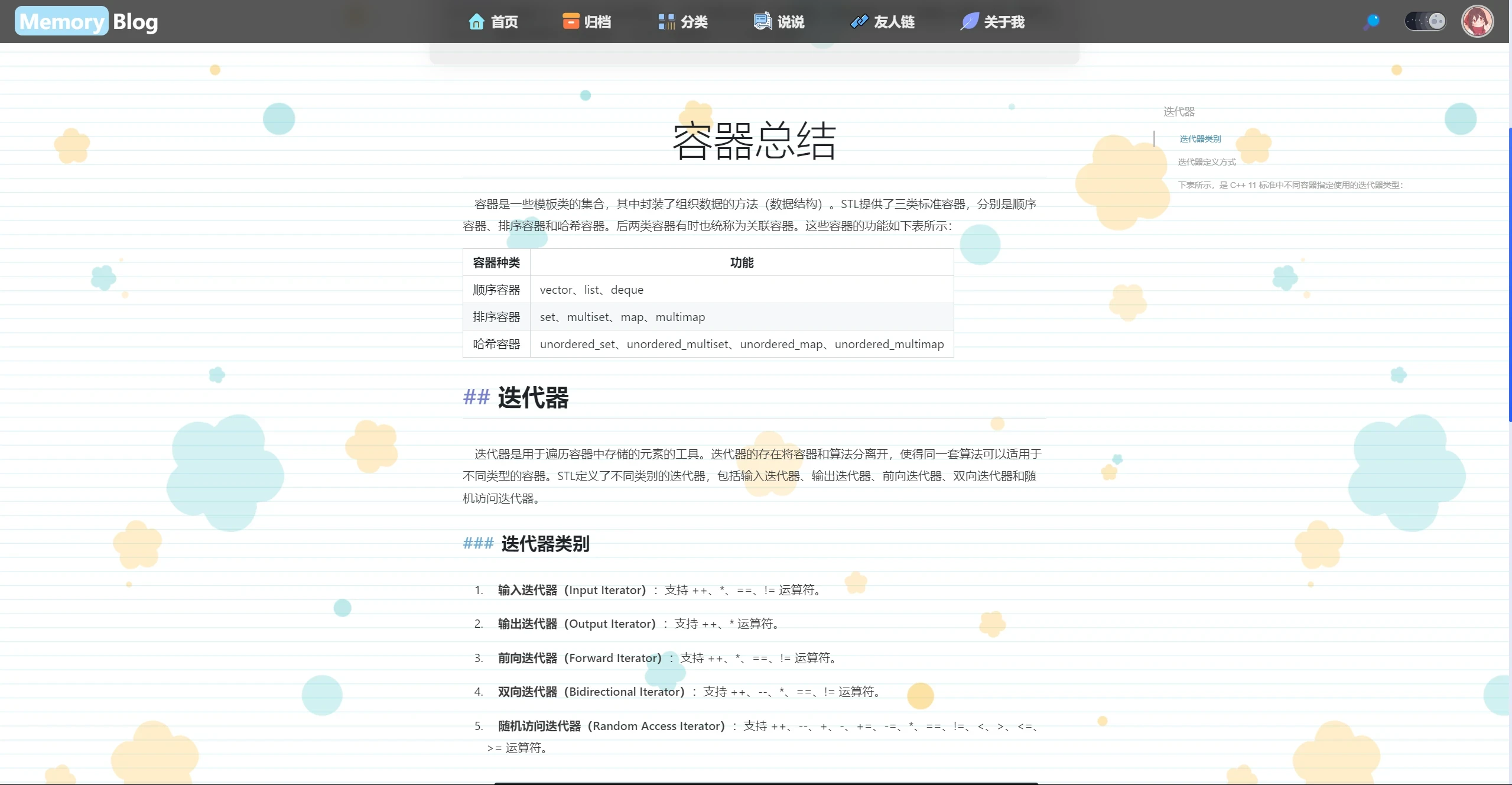The width and height of the screenshot is (1512, 785).
Task: Click the 输入迭代器 (Input Iterator) list item
Action: click(659, 590)
